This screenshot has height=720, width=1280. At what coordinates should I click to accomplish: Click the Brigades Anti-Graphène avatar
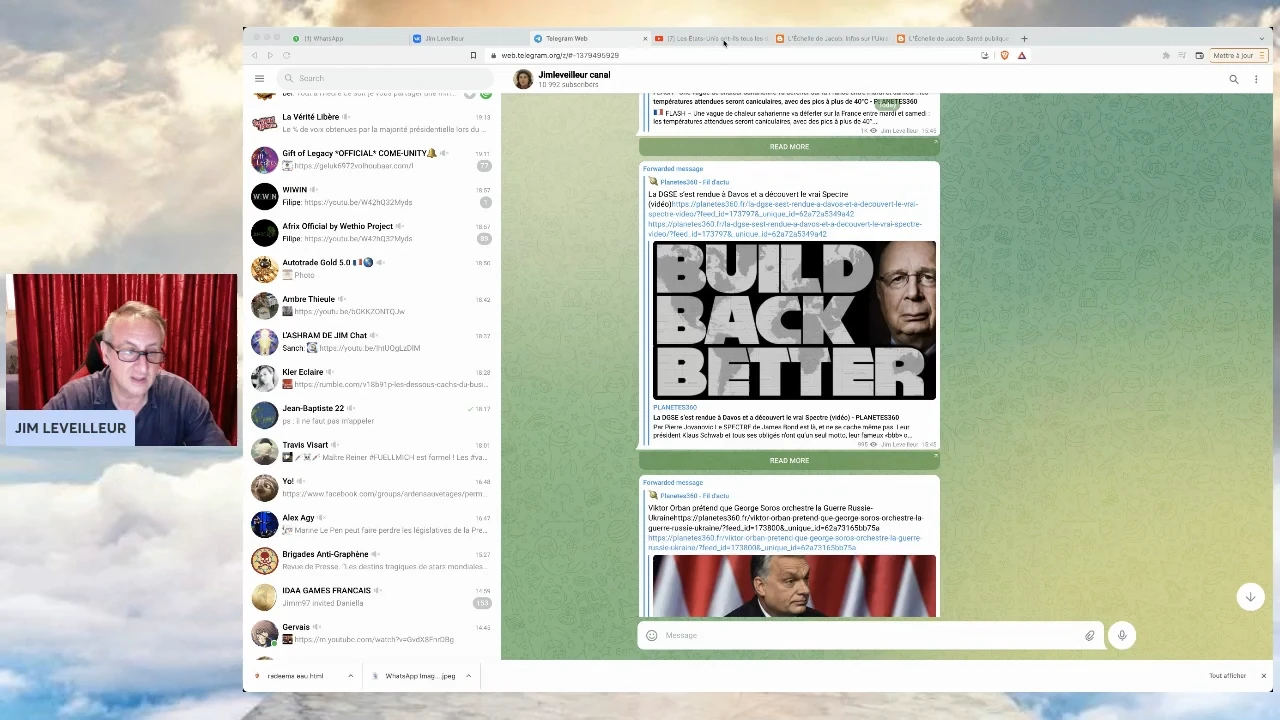264,560
